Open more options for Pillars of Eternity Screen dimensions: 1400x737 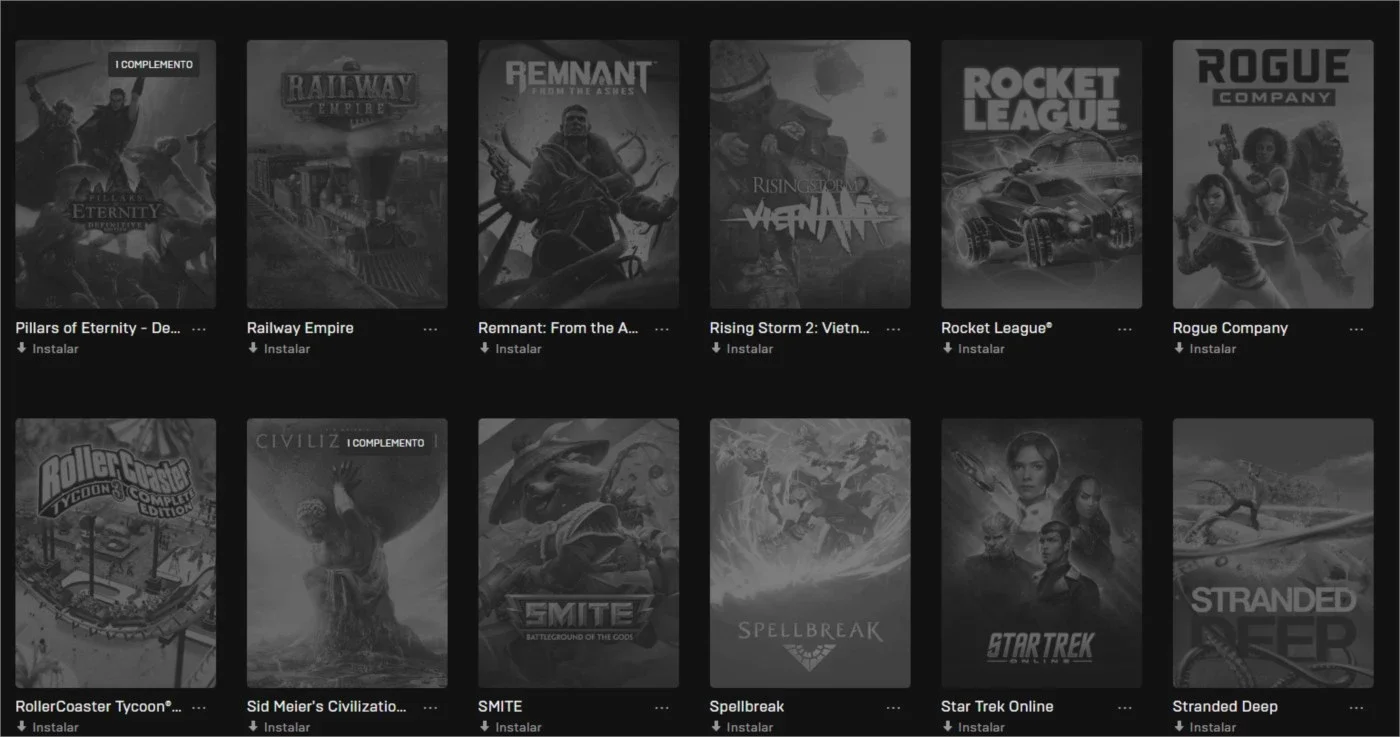199,329
